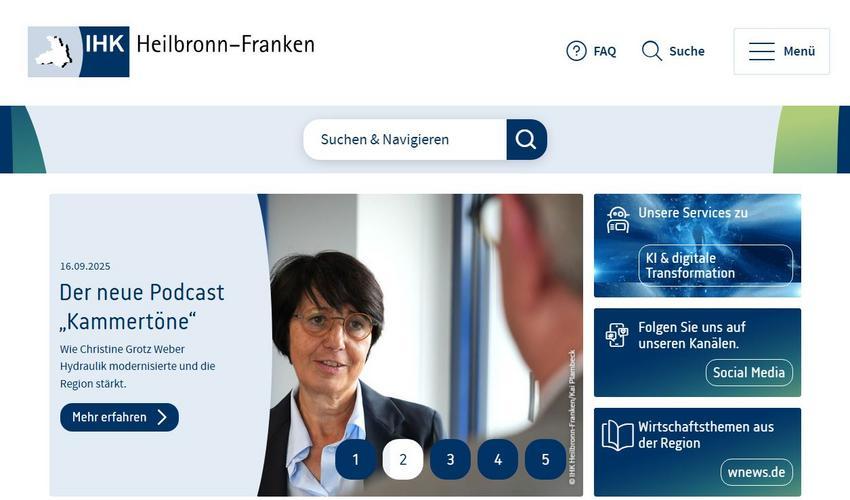Click the Mehr erfahren button
This screenshot has width=850, height=500.
(119, 417)
